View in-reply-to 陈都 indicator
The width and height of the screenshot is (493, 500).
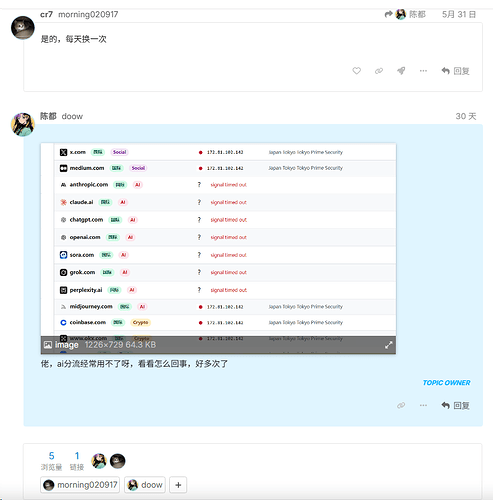pyautogui.click(x=405, y=14)
